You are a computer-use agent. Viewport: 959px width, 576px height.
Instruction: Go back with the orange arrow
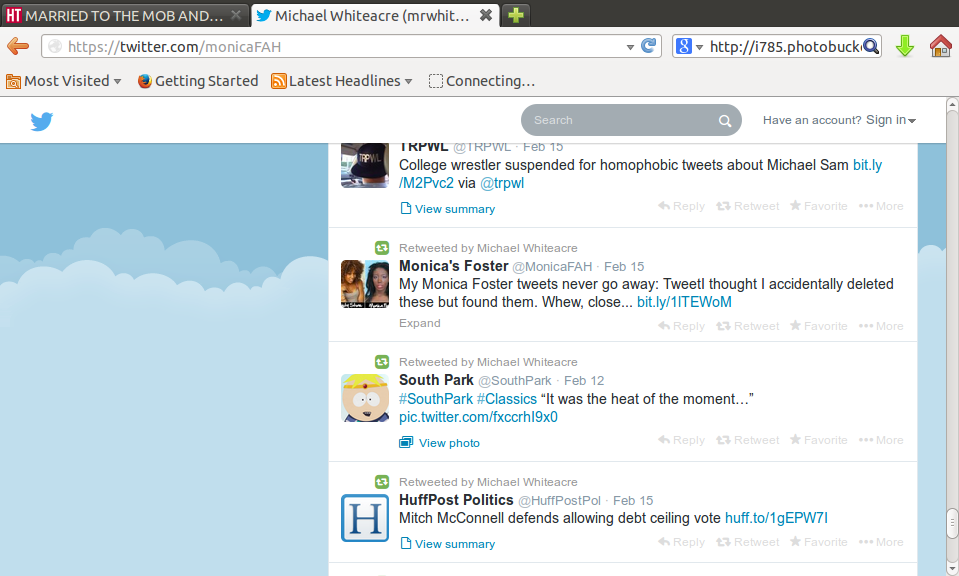(18, 46)
